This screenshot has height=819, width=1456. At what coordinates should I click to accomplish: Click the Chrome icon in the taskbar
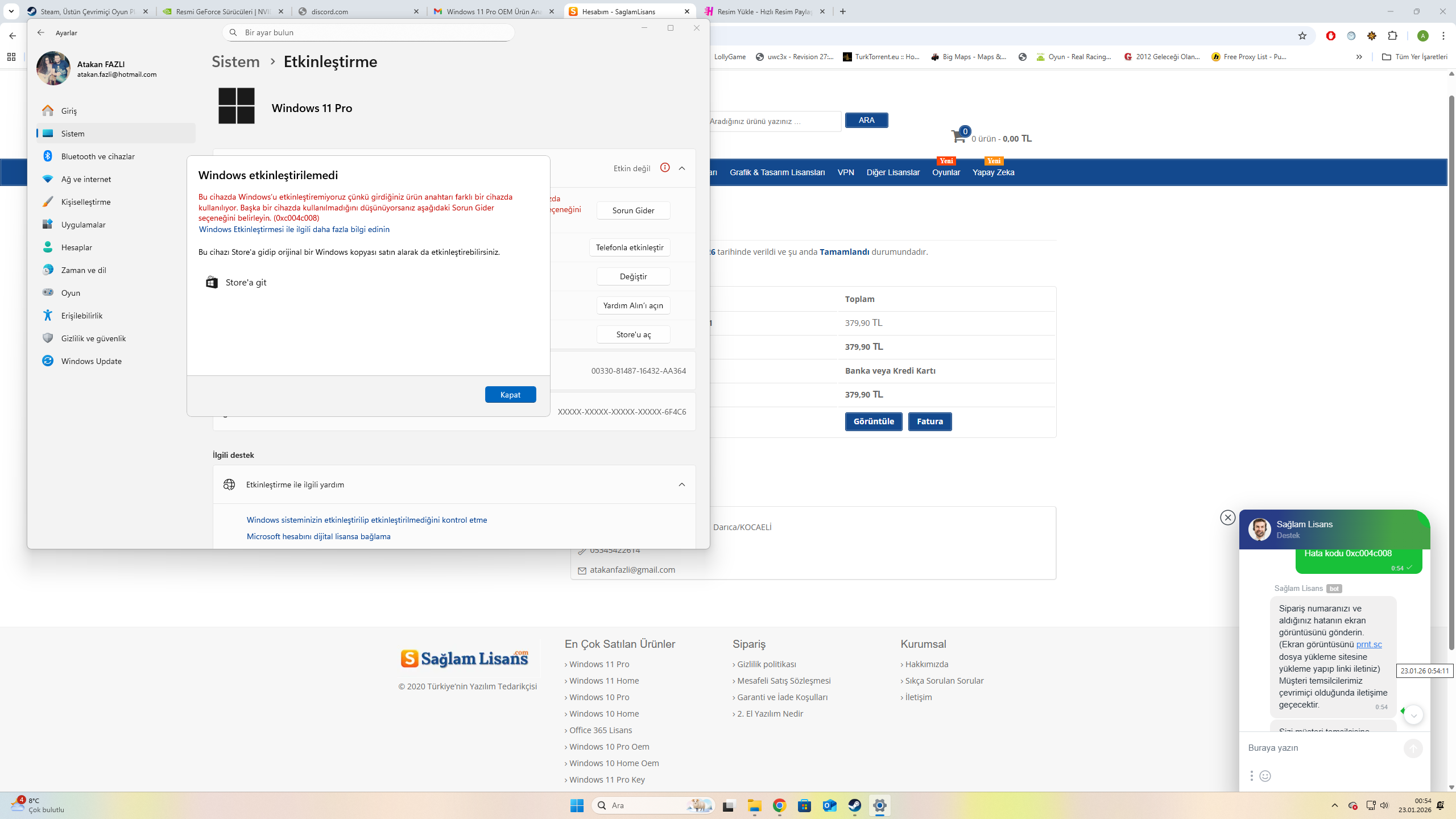coord(779,805)
